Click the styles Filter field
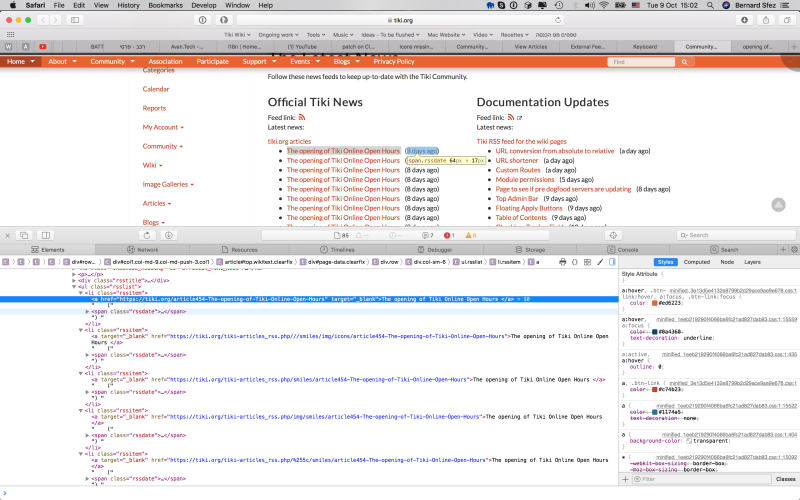Screen dimensions: 800x500 coord(702,479)
